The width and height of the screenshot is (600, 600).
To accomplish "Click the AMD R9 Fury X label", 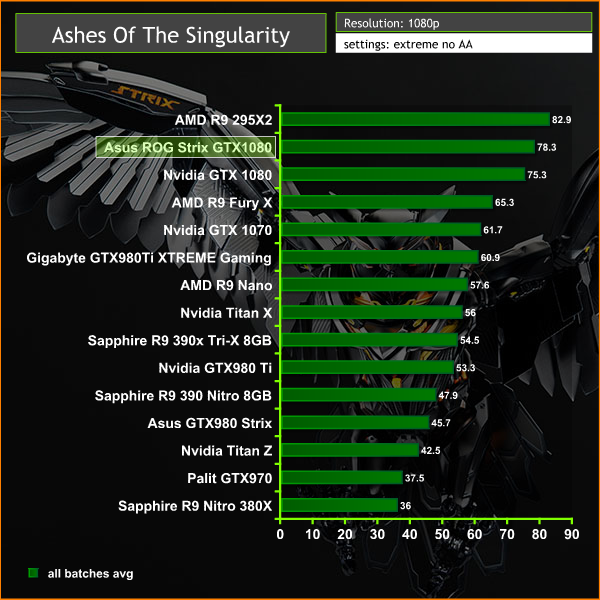I will click(x=222, y=203).
